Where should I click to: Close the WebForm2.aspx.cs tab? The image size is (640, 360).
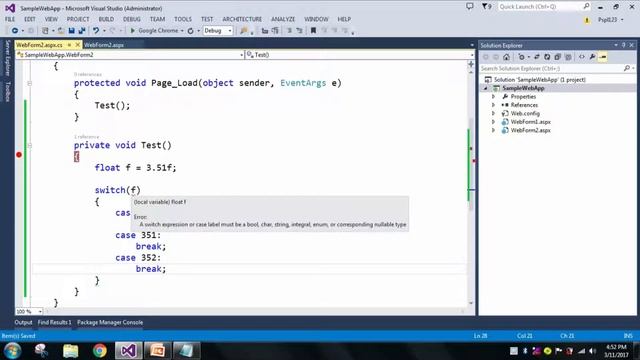(78, 45)
